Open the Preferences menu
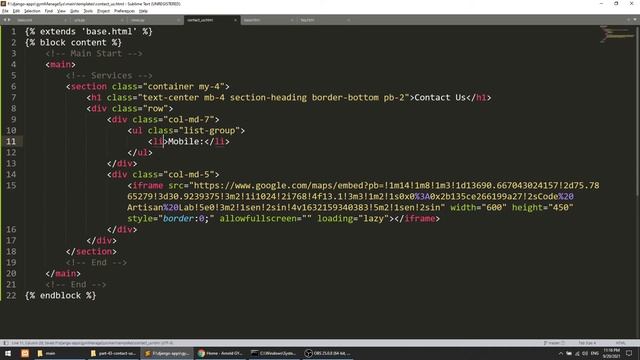The width and height of the screenshot is (640, 360). click(124, 11)
